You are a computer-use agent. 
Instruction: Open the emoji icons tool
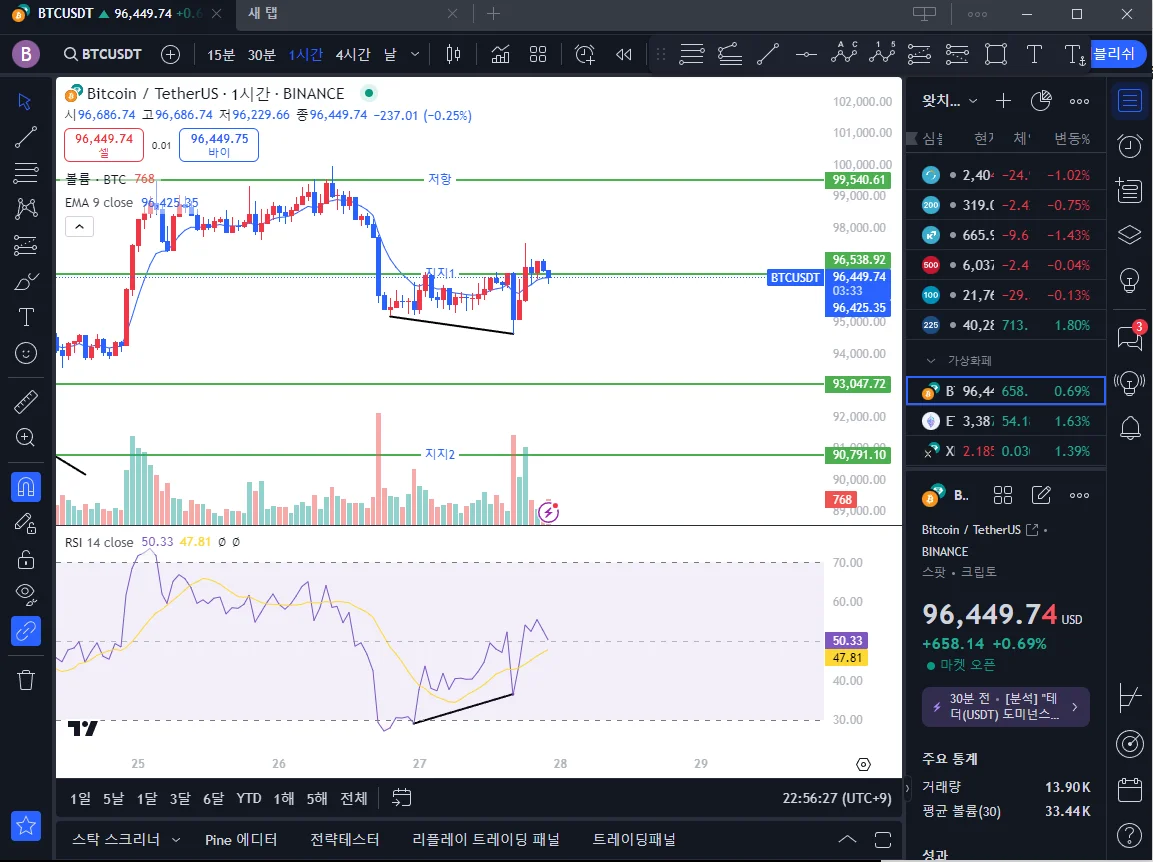coord(25,353)
